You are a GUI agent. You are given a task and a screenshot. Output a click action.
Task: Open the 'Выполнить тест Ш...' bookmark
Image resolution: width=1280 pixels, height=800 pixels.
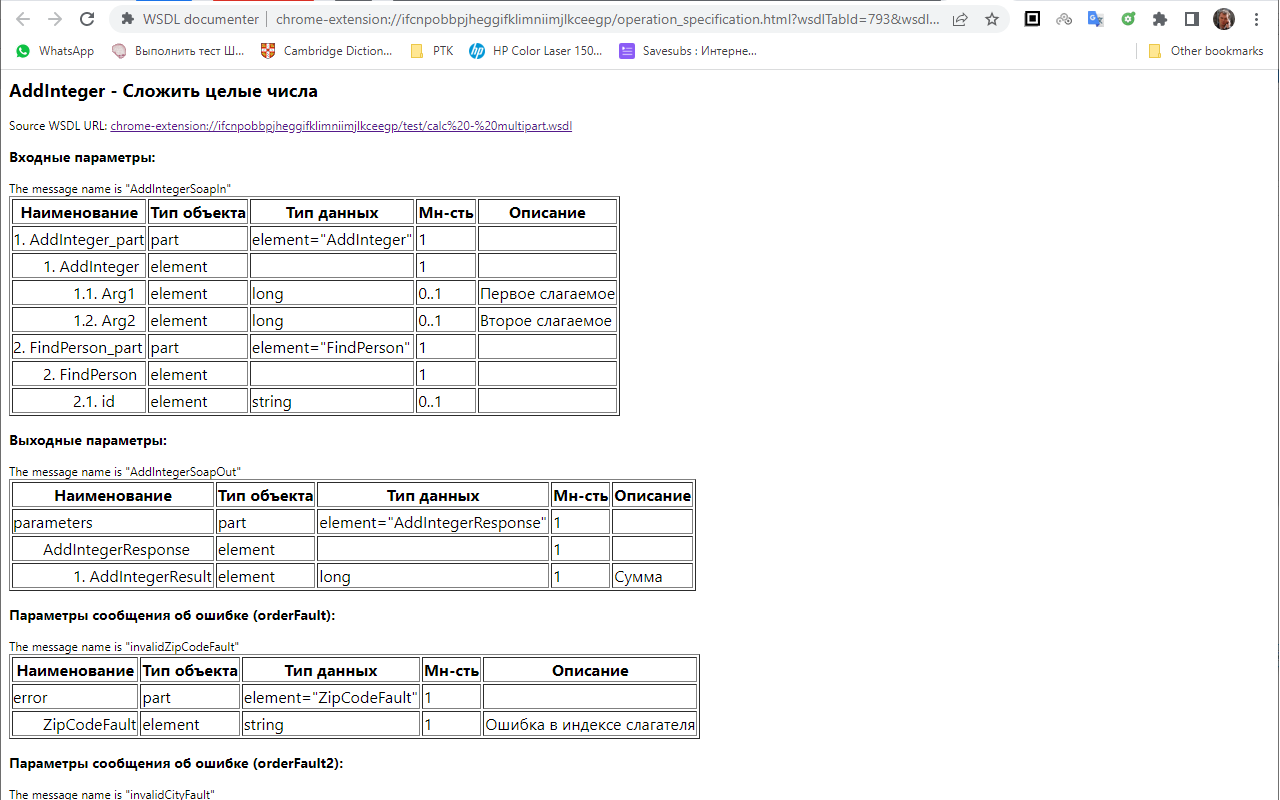[x=178, y=51]
